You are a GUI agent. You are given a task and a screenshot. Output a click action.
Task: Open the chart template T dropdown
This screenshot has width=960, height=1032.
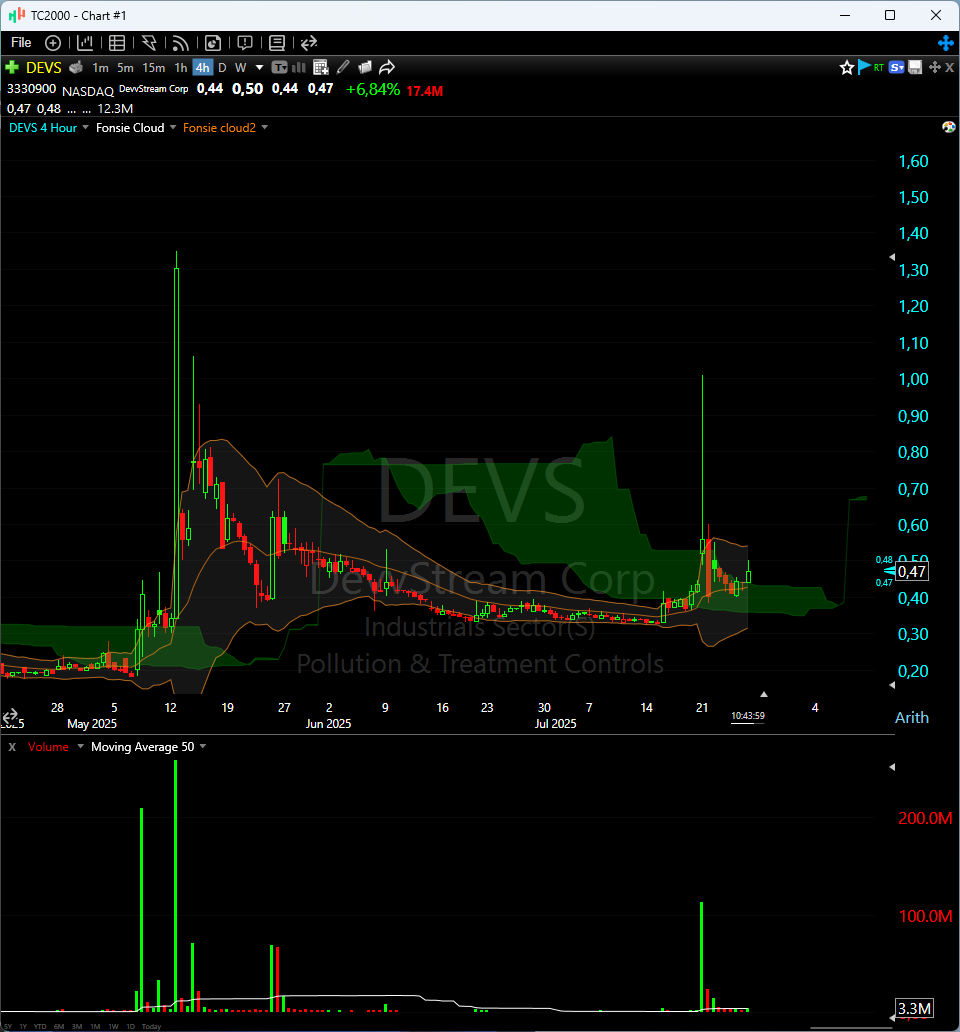tap(280, 67)
